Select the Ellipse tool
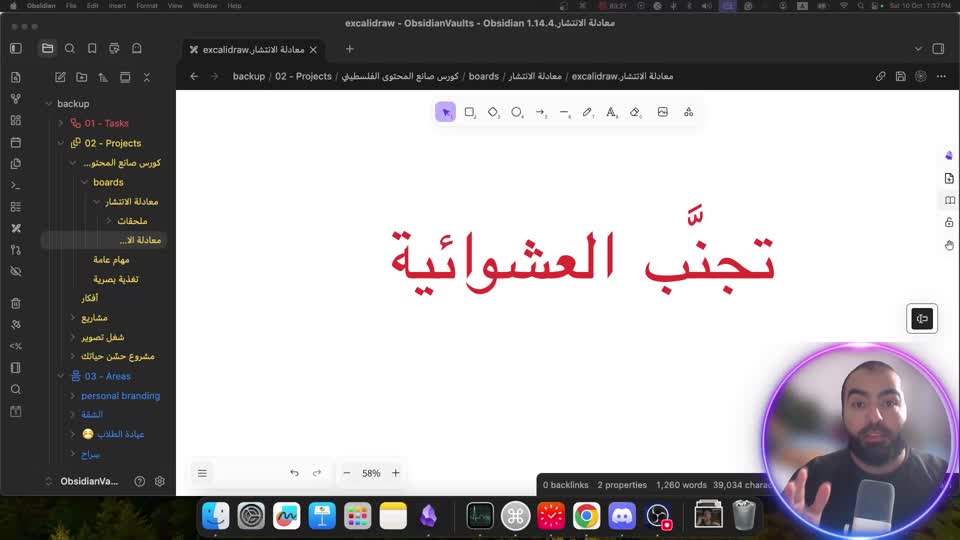The width and height of the screenshot is (960, 540). (x=517, y=112)
